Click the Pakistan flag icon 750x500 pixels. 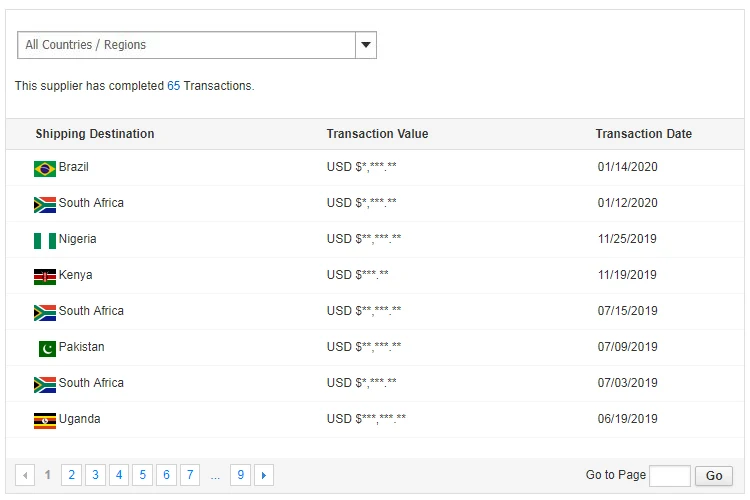(47, 348)
